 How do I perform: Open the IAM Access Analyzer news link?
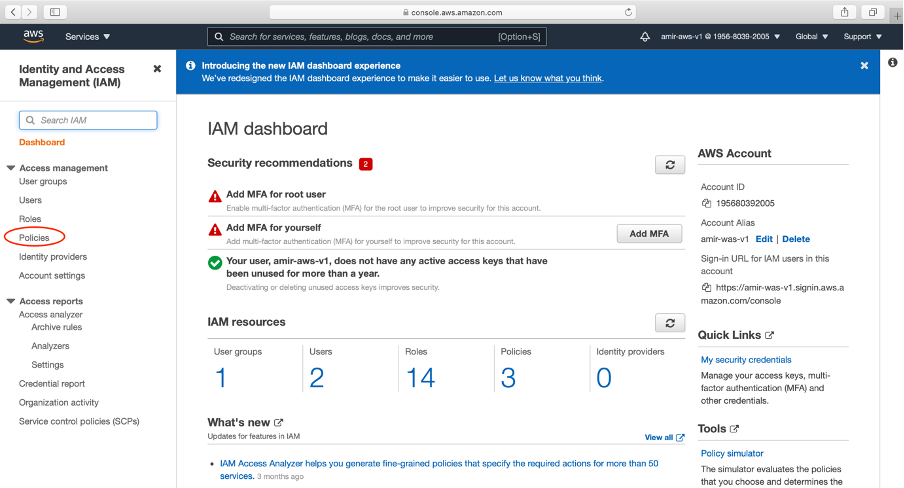(439, 470)
